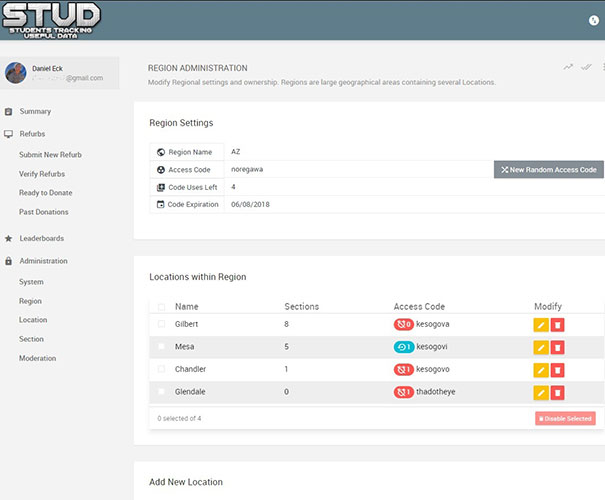Click the edit pencil icon for Gilbert
Image resolution: width=605 pixels, height=500 pixels.
[x=541, y=325]
